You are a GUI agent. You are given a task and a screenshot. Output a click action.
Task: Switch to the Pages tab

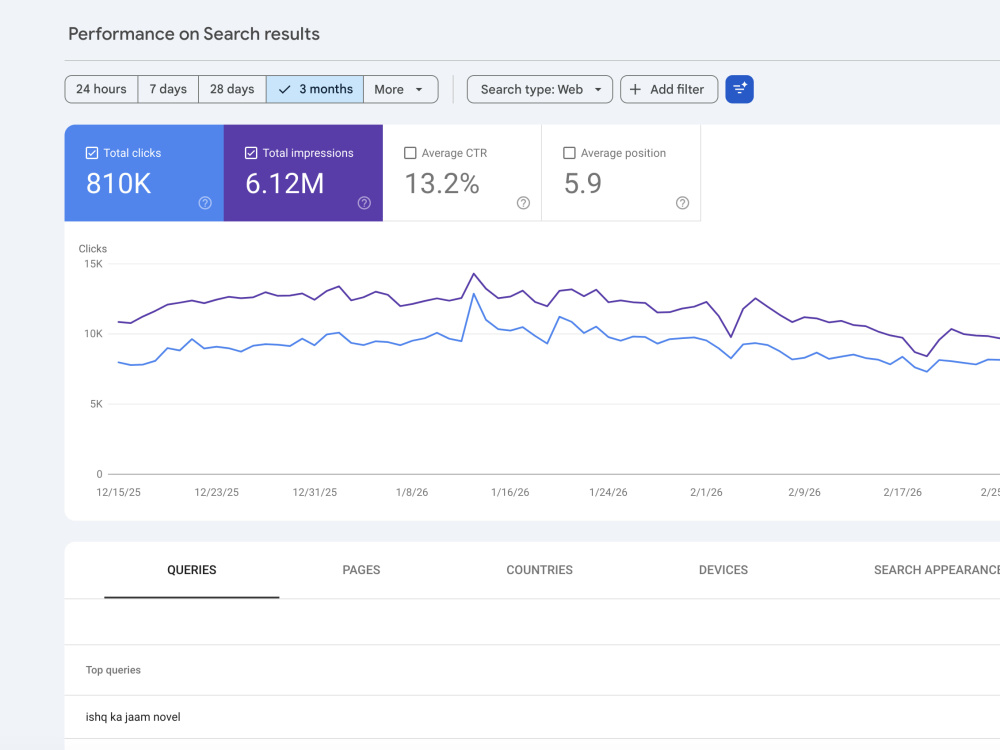click(x=361, y=570)
